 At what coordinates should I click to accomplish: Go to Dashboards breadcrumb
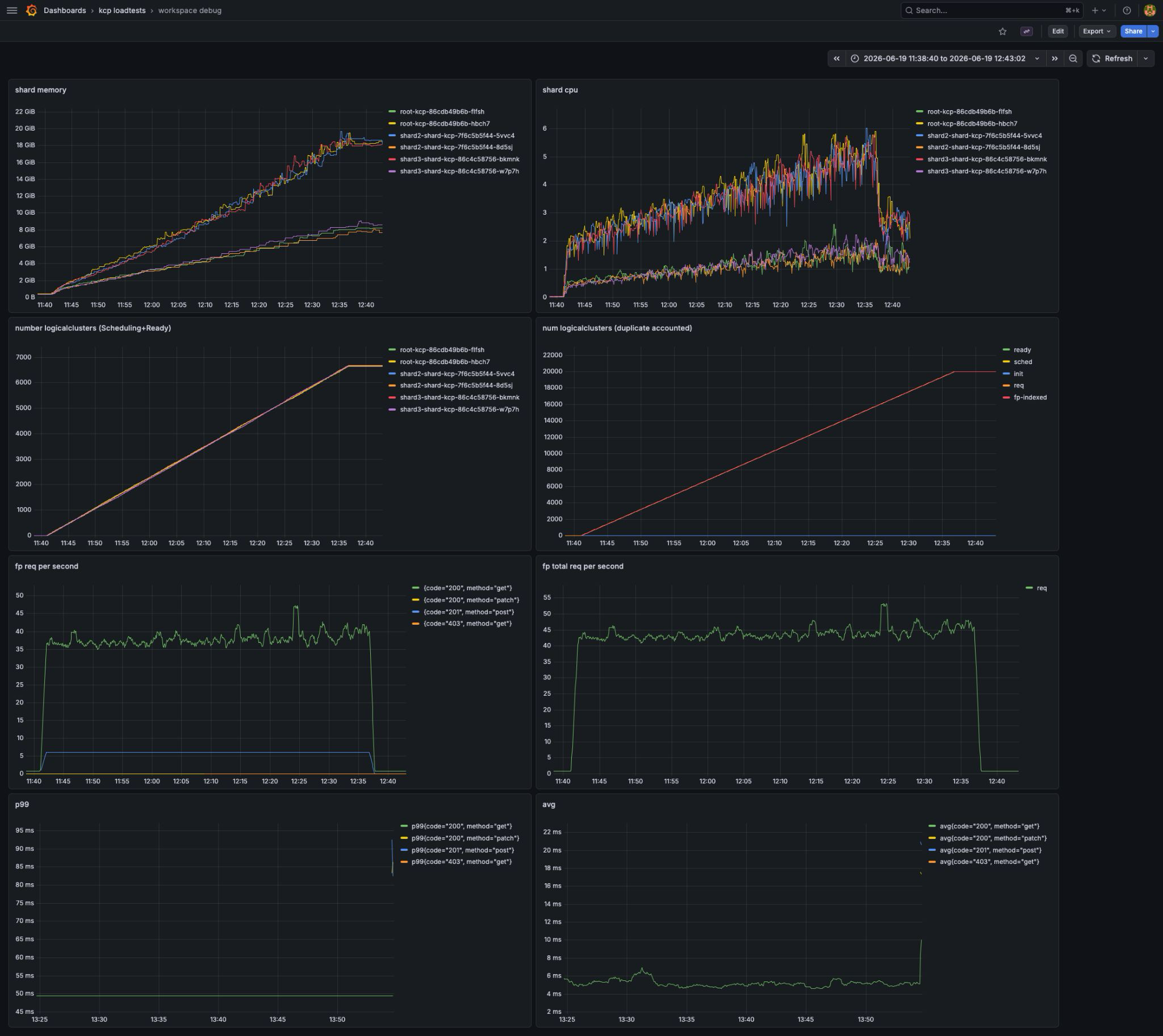point(65,10)
